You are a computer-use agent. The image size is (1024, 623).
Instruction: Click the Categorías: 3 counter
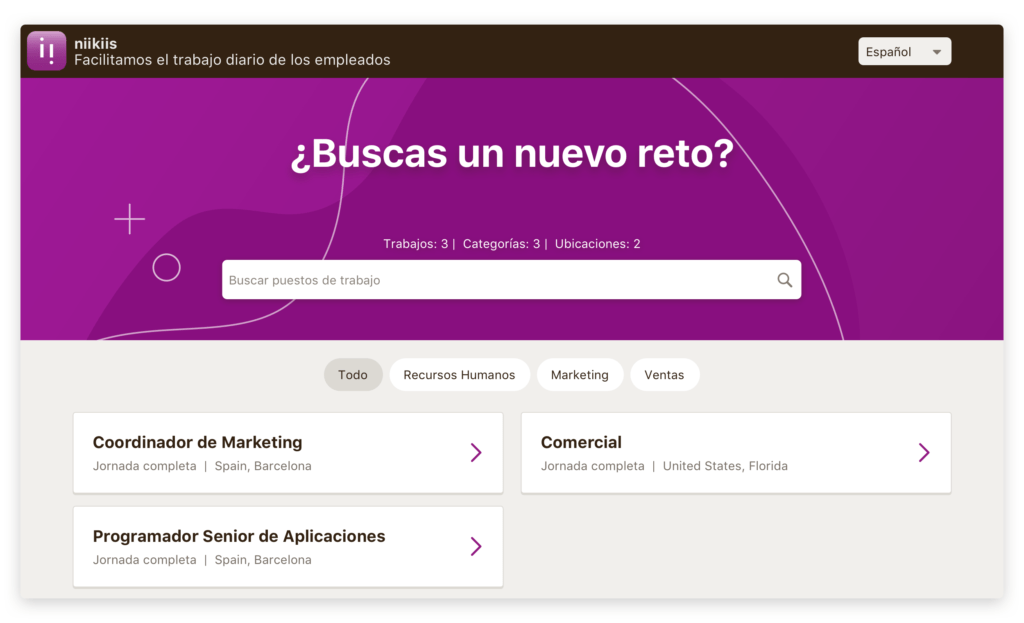(x=501, y=244)
